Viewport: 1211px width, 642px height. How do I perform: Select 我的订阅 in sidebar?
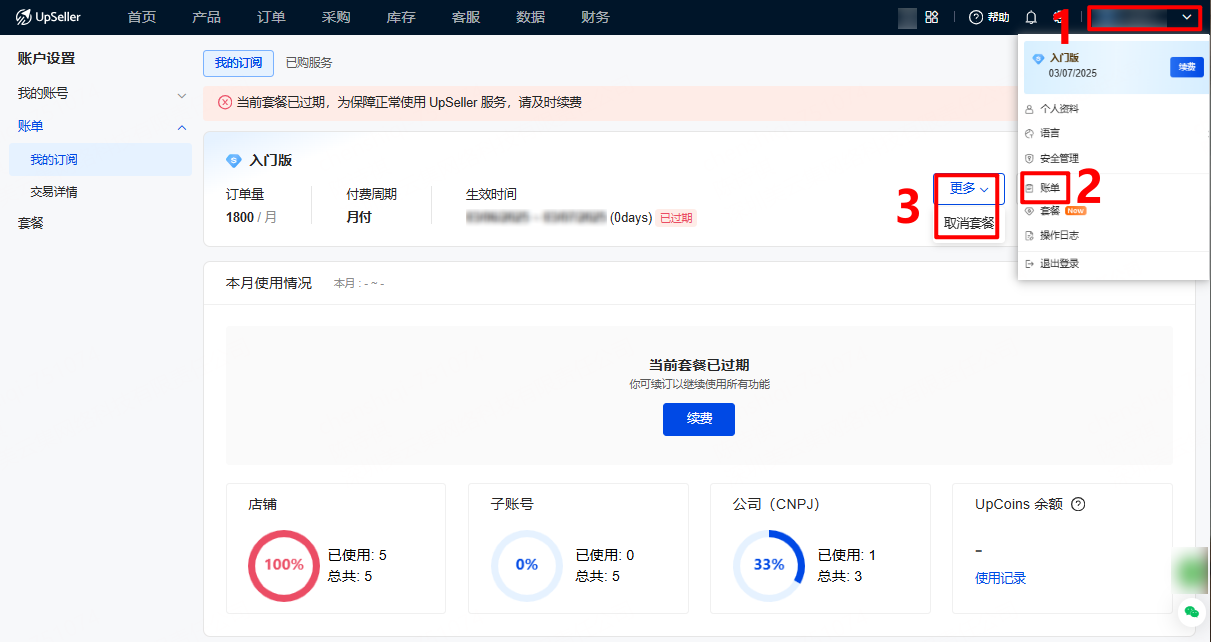pyautogui.click(x=101, y=160)
